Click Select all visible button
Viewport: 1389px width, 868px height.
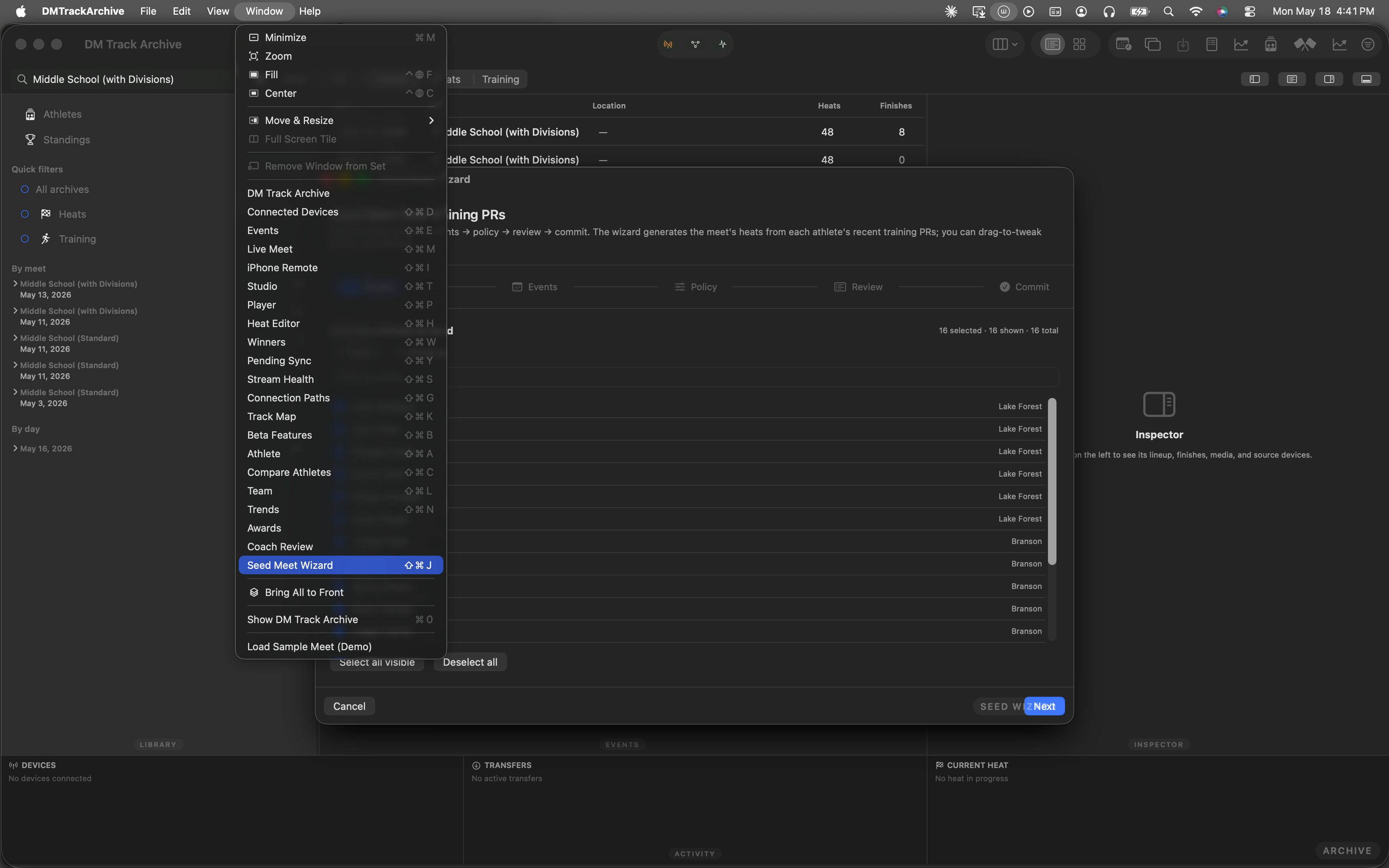(377, 663)
